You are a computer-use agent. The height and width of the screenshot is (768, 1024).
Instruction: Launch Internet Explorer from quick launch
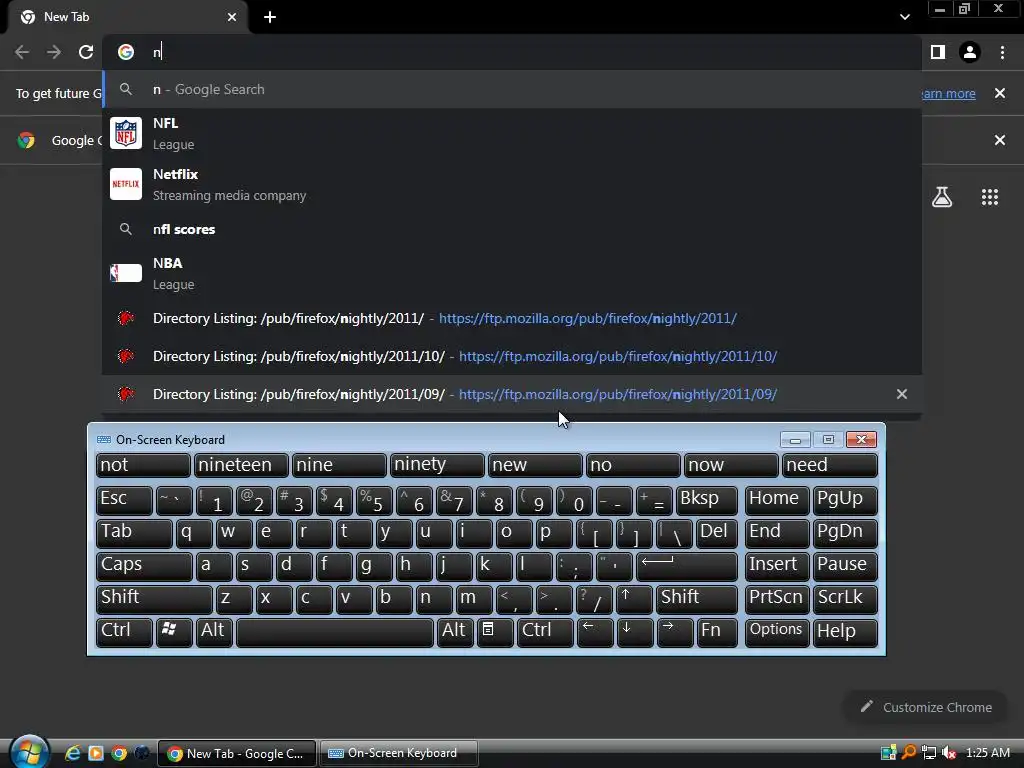(72, 753)
